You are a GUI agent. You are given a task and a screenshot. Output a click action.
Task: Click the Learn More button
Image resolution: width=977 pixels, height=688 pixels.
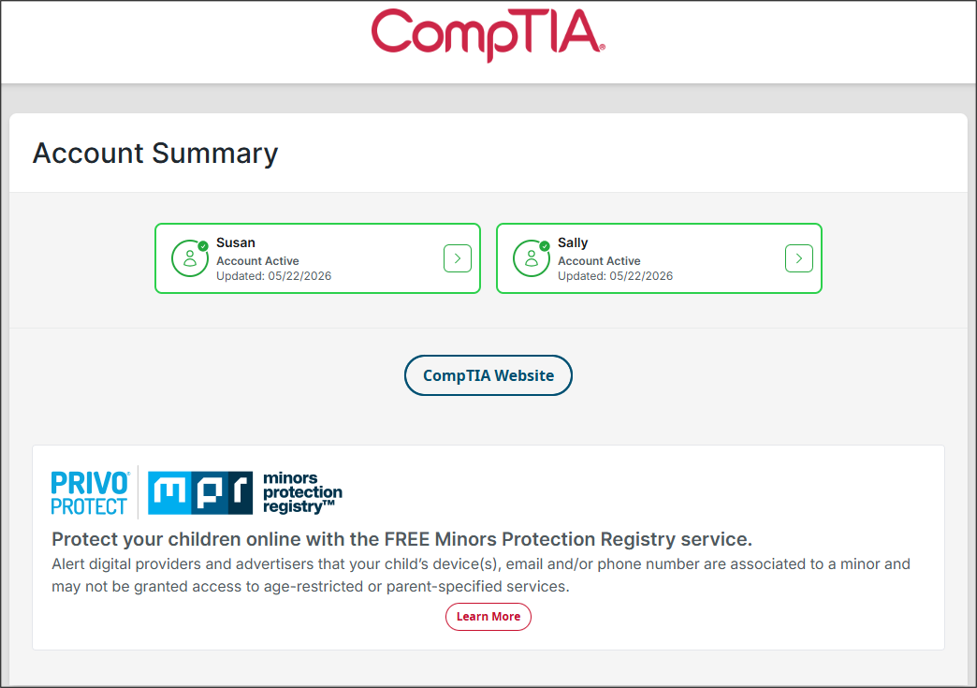[x=488, y=616]
